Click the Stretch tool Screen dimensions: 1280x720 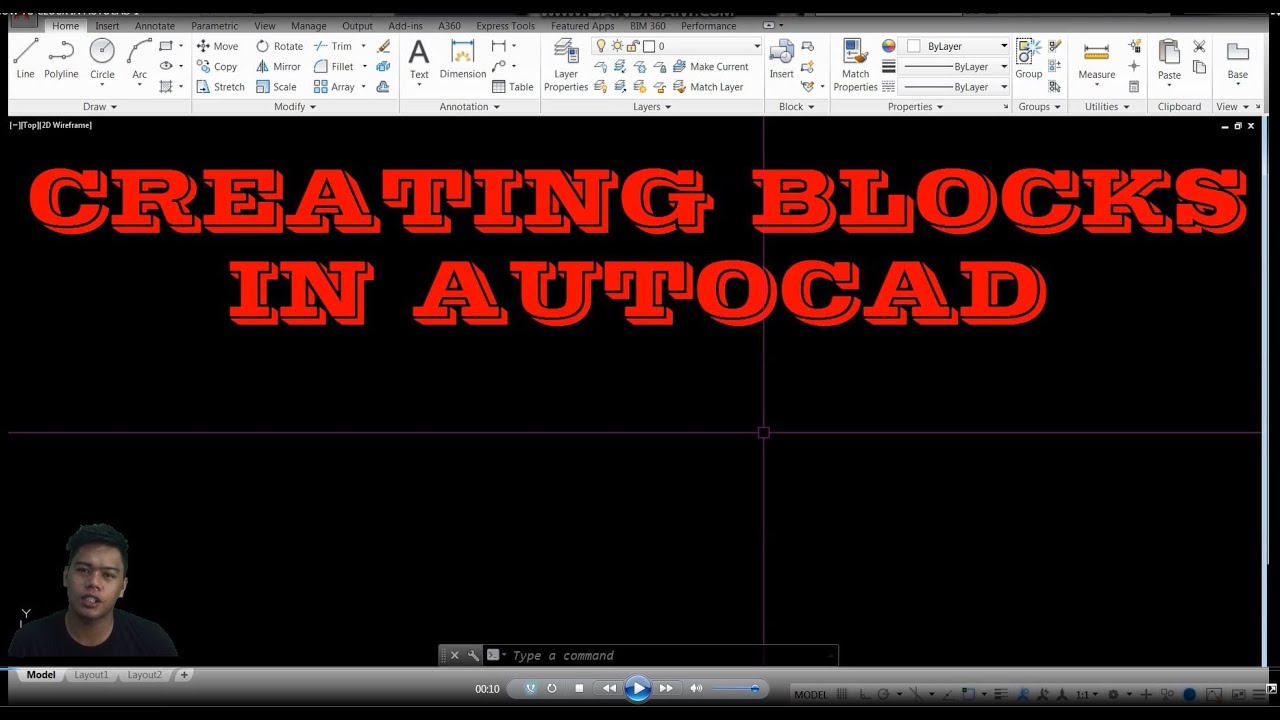pyautogui.click(x=220, y=87)
